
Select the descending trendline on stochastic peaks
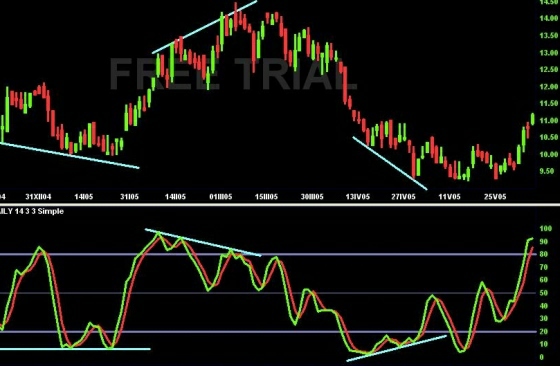[x=203, y=242]
